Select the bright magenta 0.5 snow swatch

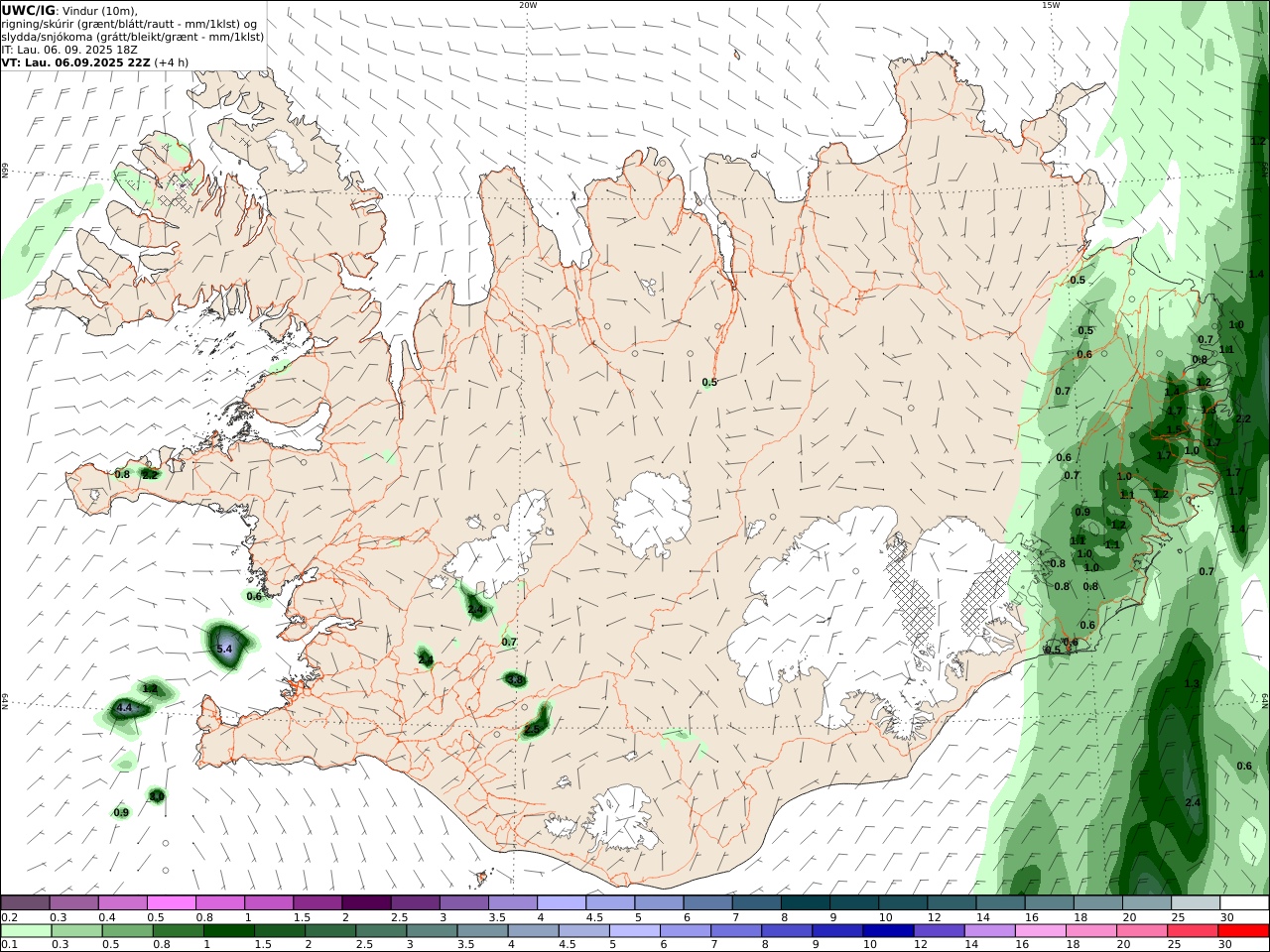[x=172, y=903]
